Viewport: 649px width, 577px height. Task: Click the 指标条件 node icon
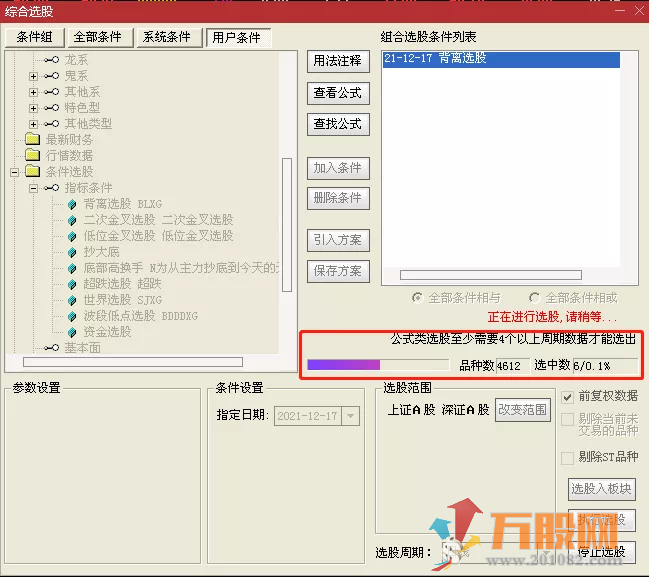coord(51,188)
